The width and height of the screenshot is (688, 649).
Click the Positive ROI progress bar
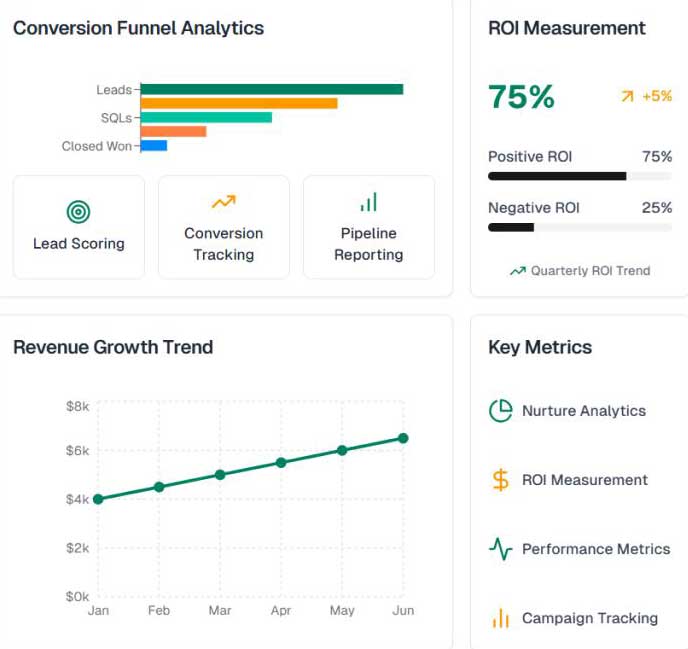[x=580, y=176]
